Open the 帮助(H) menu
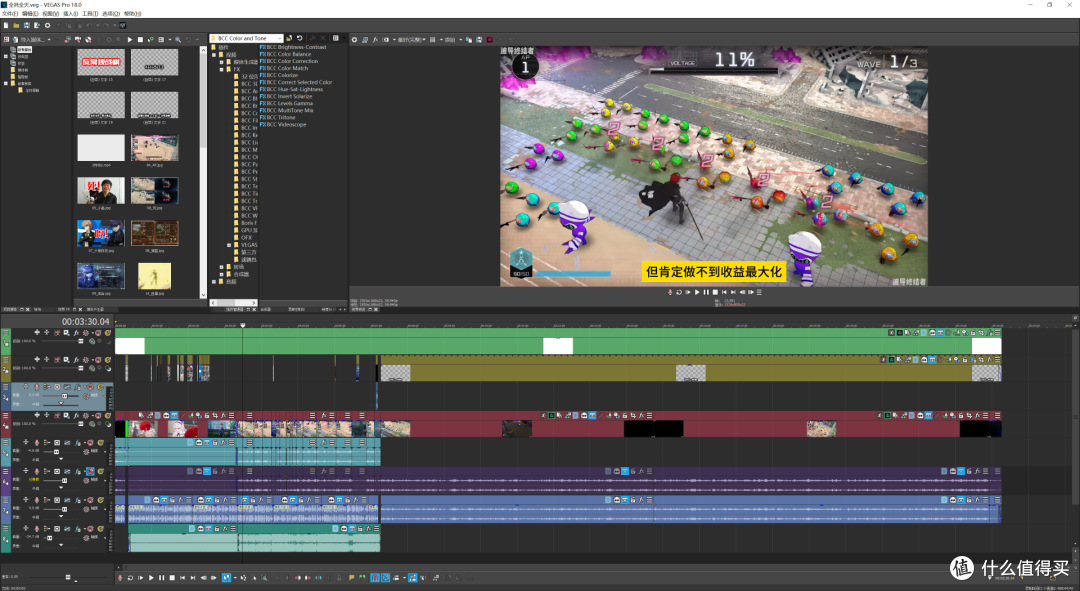 [x=132, y=14]
